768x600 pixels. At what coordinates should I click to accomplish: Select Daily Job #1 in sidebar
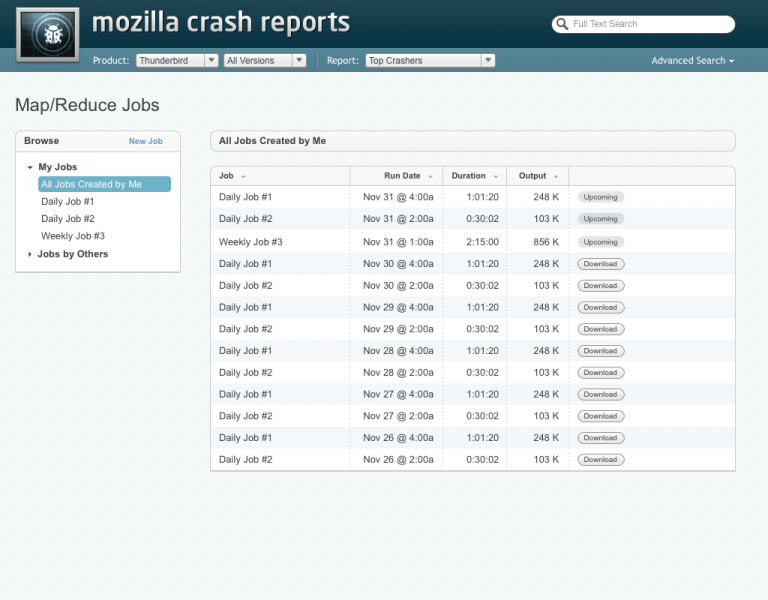(x=68, y=201)
